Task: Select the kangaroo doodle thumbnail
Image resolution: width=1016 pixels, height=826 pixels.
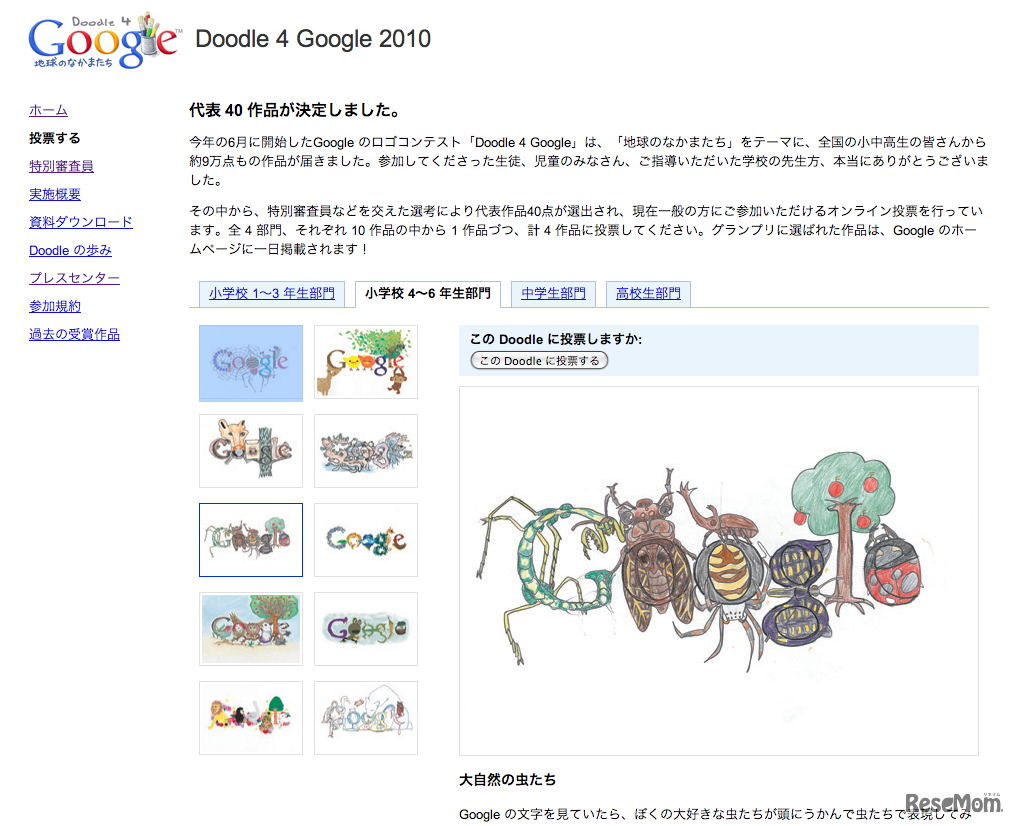Action: (251, 451)
